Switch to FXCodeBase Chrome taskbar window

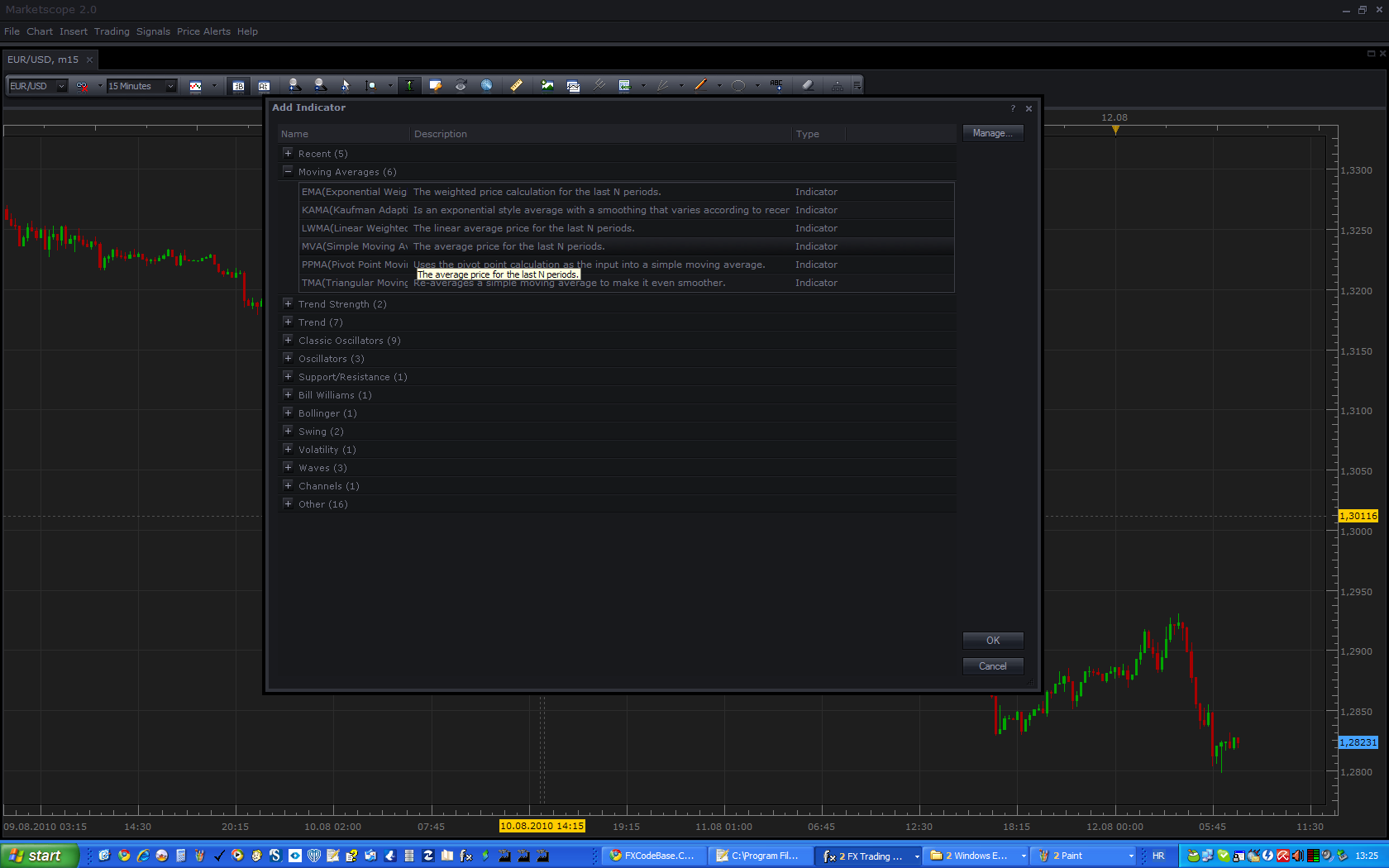(x=655, y=856)
